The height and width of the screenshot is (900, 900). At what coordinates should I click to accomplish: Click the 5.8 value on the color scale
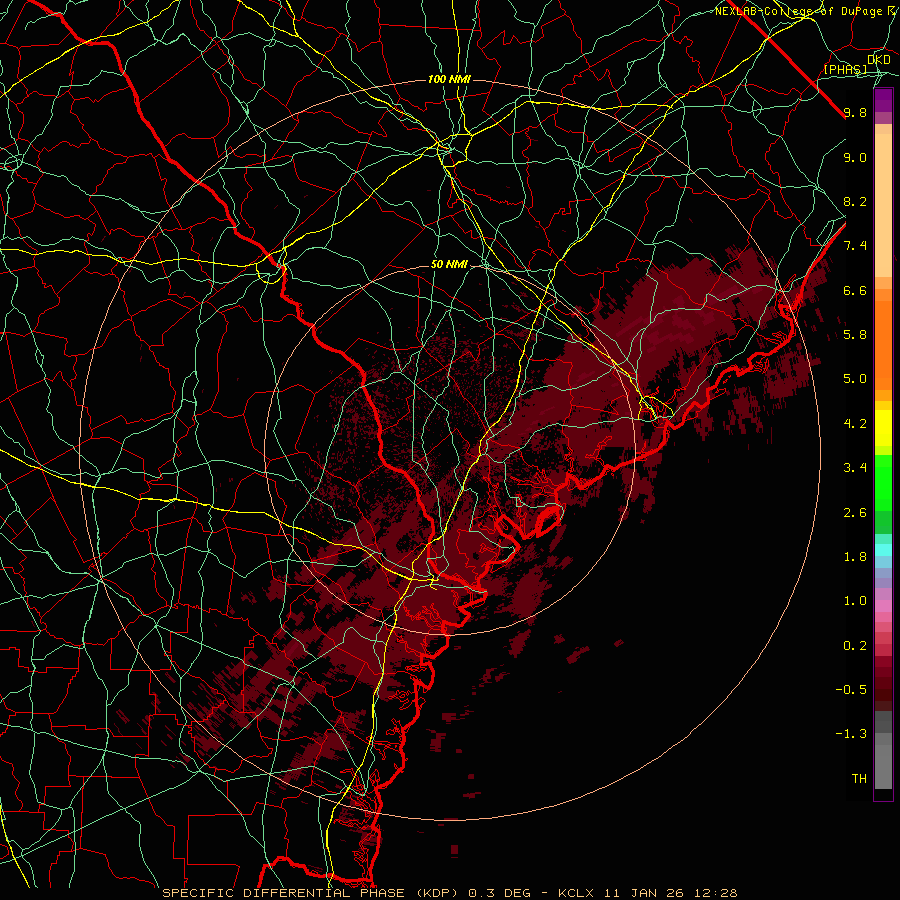[x=855, y=335]
